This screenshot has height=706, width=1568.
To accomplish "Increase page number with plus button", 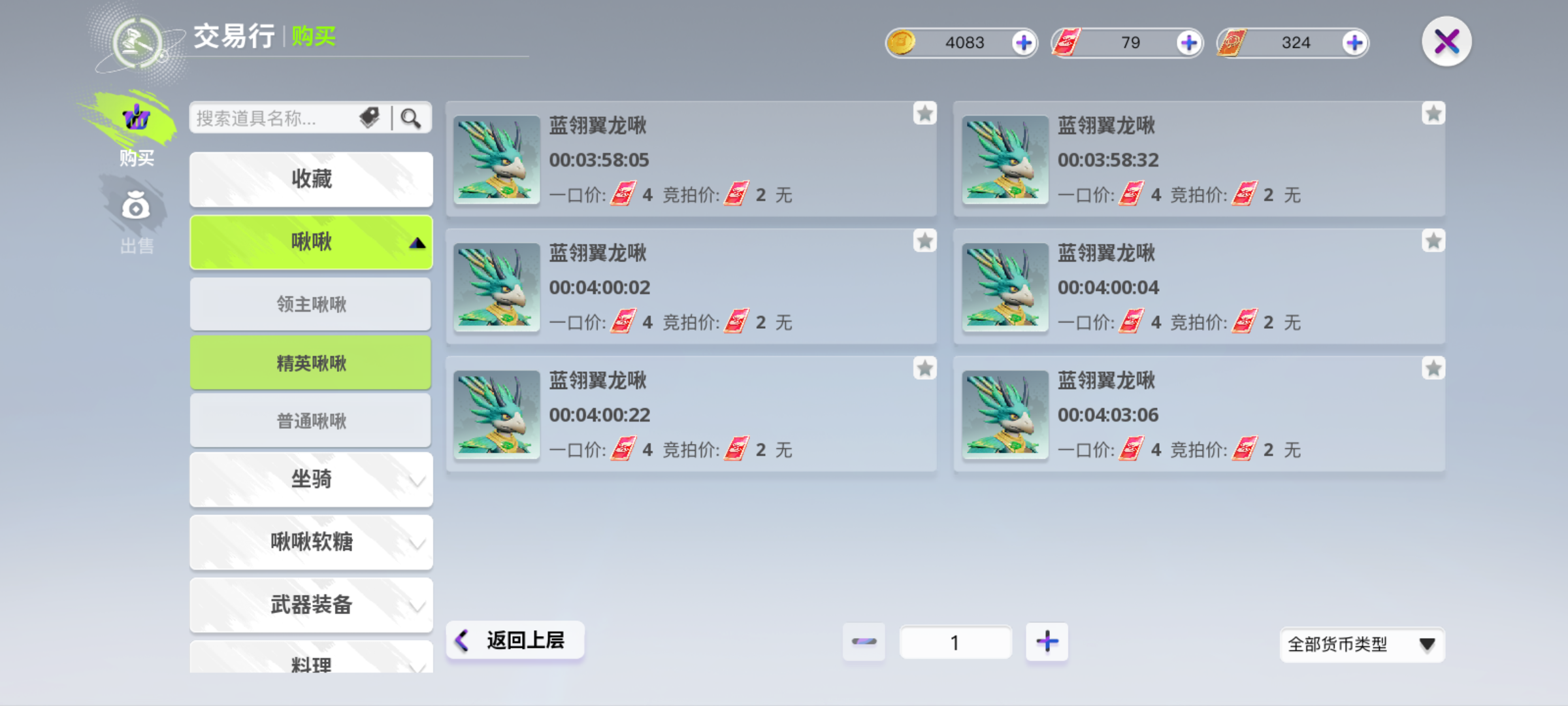I will pyautogui.click(x=1047, y=642).
